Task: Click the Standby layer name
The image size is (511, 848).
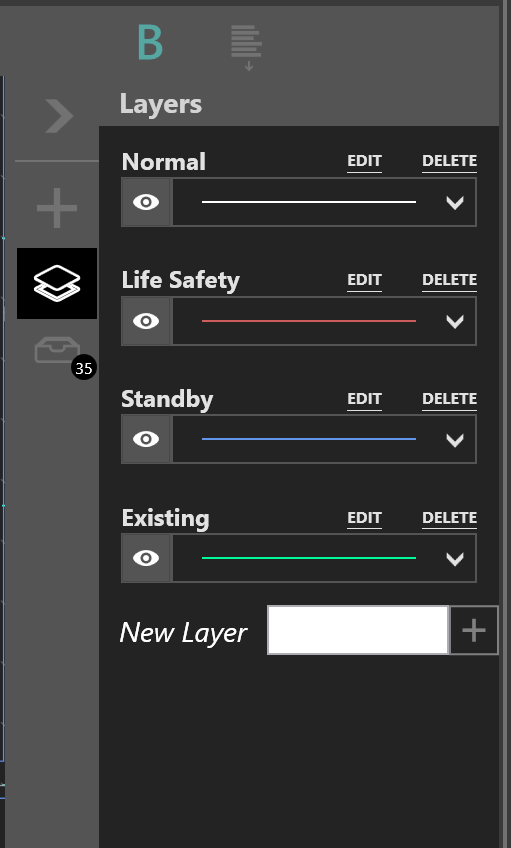Action: pos(167,400)
